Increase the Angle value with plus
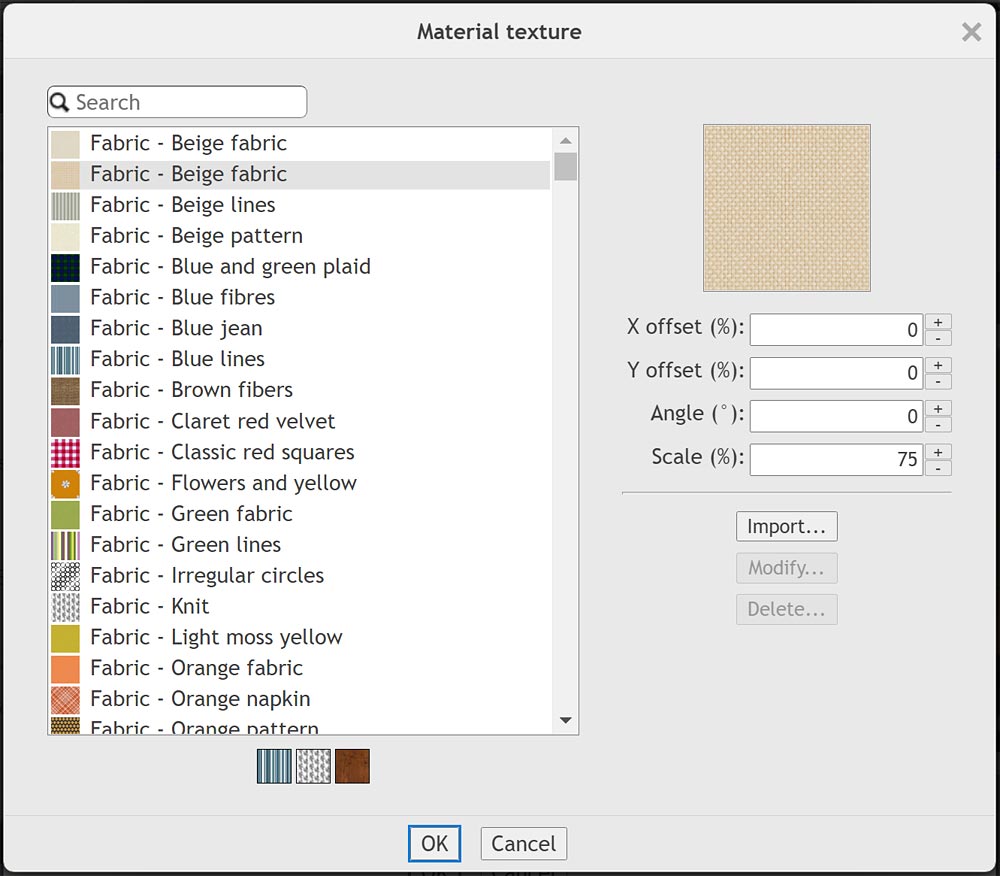Viewport: 1000px width, 876px height. coord(938,408)
